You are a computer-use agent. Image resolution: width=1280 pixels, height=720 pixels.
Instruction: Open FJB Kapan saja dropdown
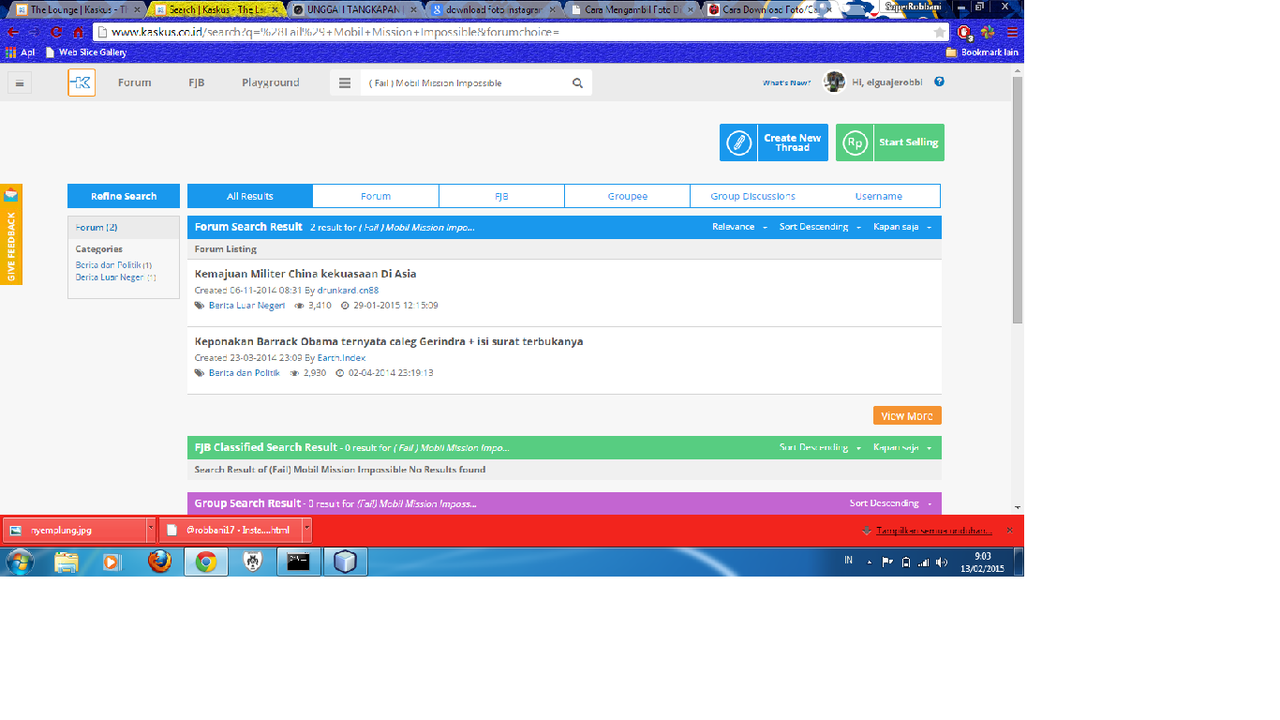click(x=902, y=447)
